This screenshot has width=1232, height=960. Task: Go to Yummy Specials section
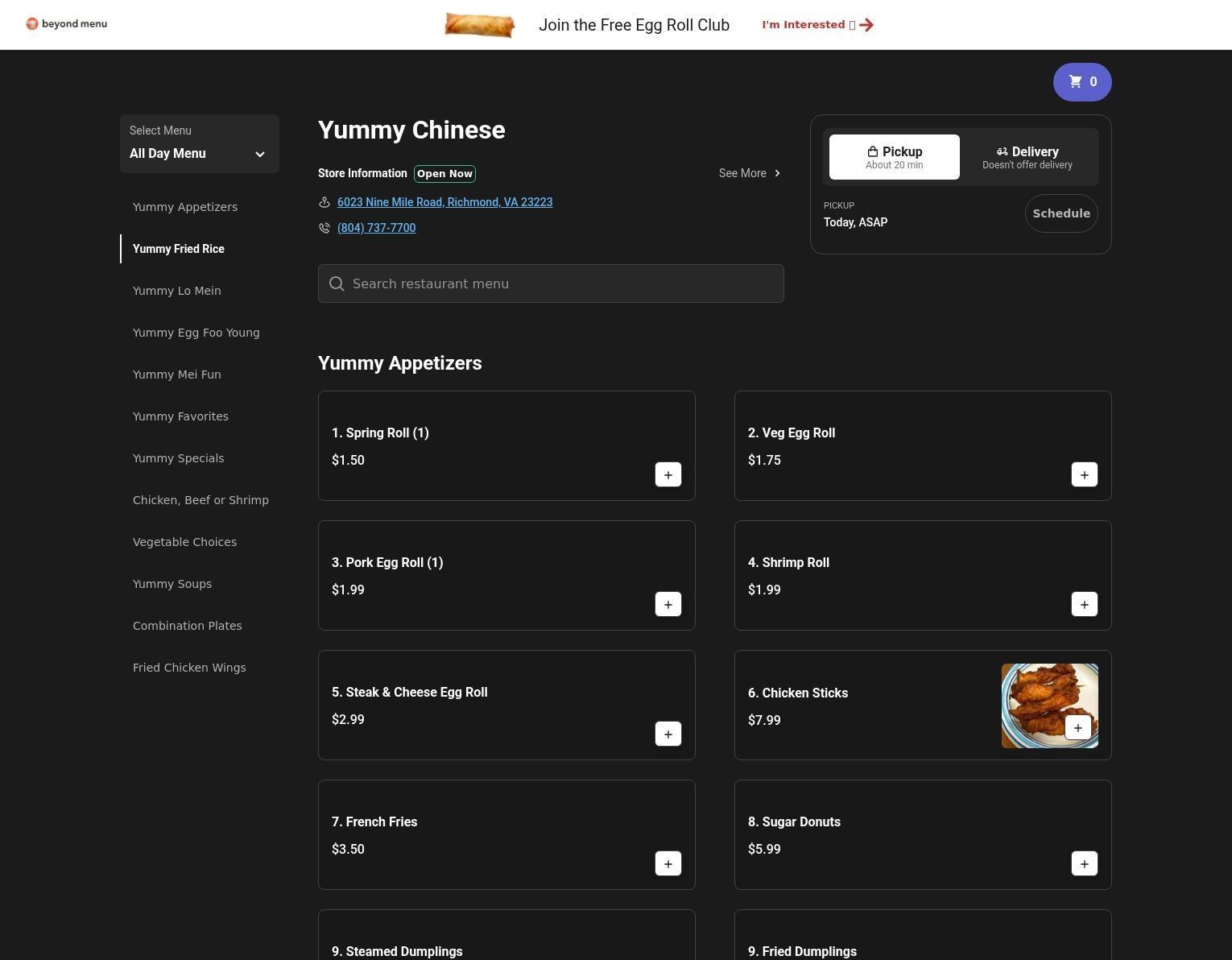pos(179,458)
